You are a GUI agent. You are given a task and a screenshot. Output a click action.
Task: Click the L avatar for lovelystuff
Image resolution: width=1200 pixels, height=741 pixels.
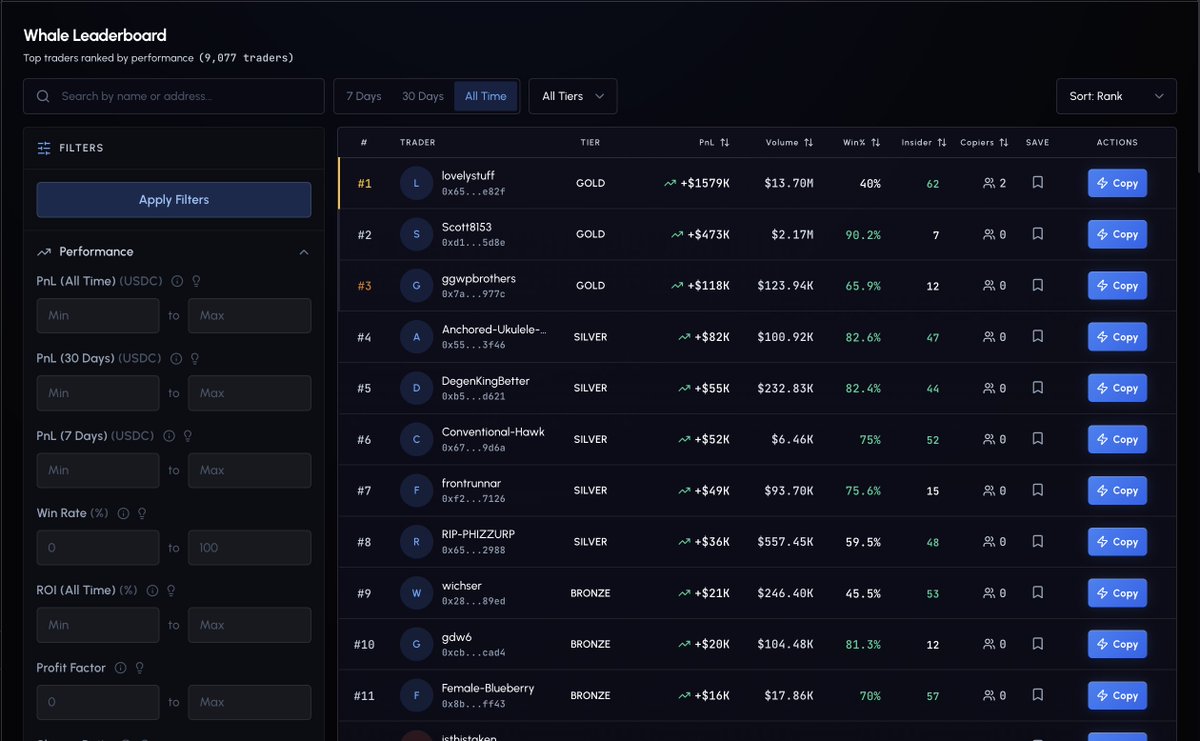click(416, 183)
